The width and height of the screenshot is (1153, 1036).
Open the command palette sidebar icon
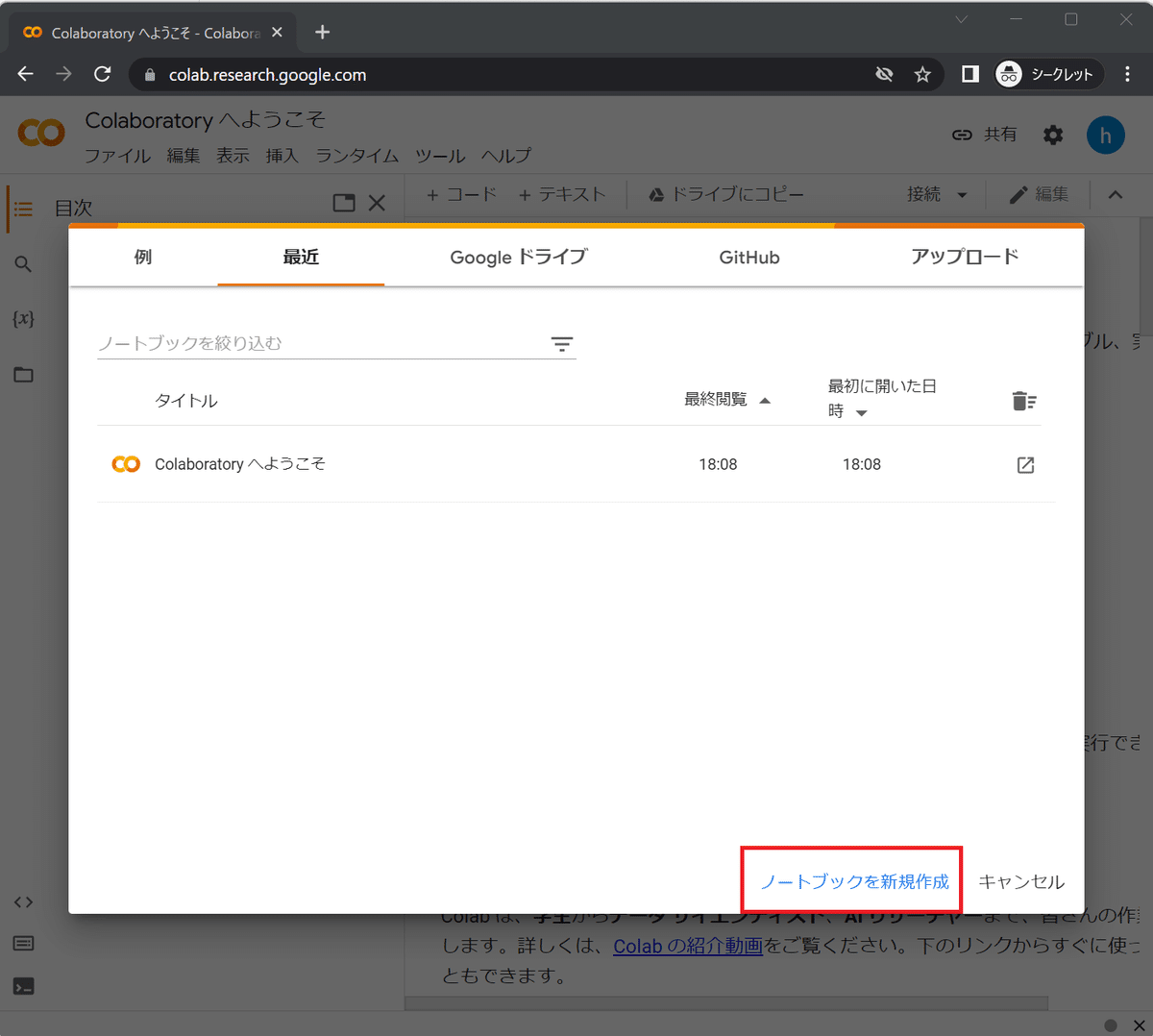pos(24,944)
